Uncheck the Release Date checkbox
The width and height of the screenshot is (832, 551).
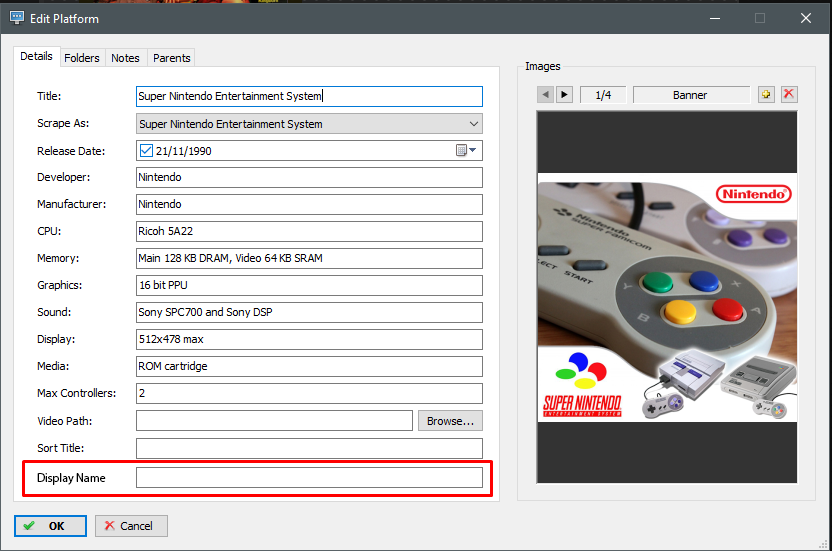click(146, 151)
